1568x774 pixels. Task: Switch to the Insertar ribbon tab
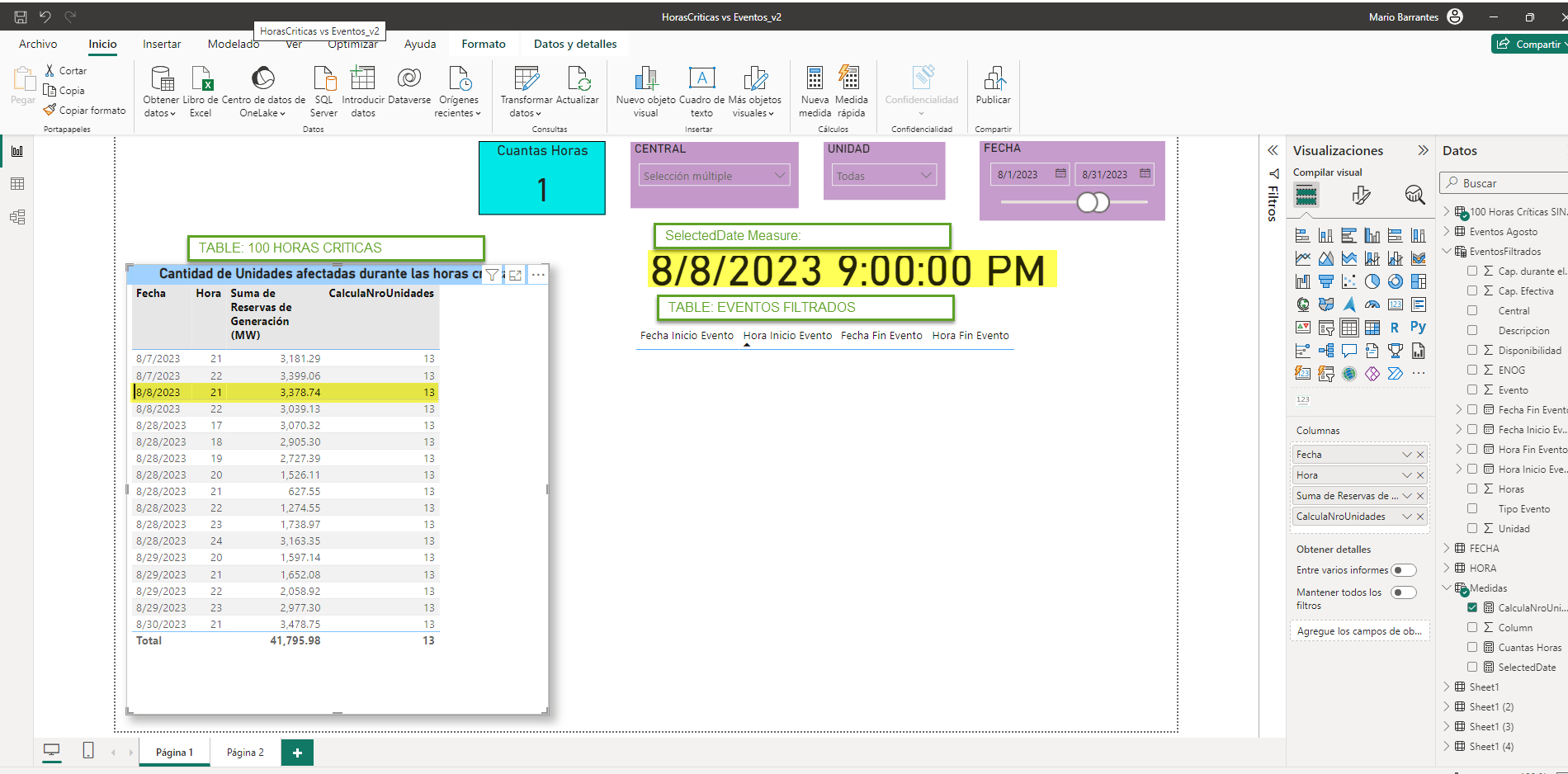coord(162,44)
